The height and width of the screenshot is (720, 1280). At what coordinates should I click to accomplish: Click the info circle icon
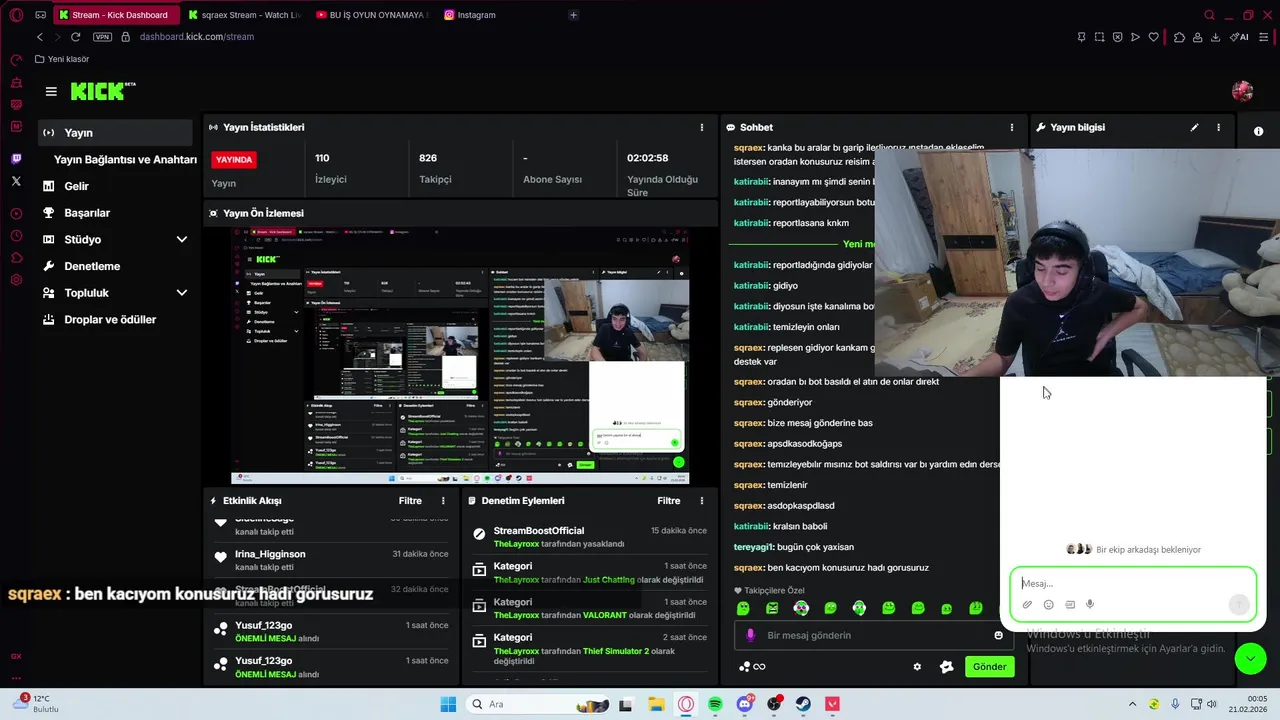[1258, 131]
